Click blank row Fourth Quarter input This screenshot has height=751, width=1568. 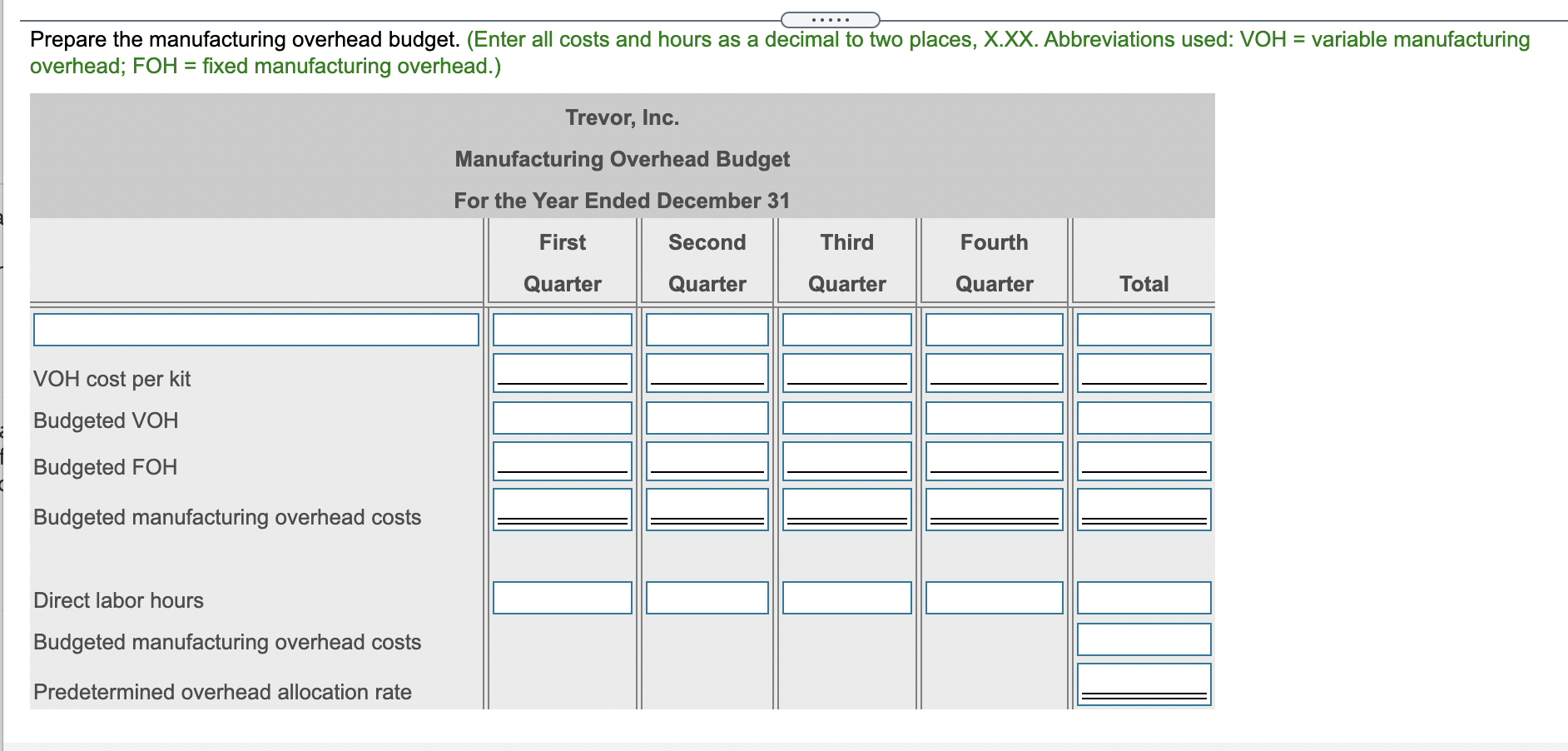coord(995,330)
